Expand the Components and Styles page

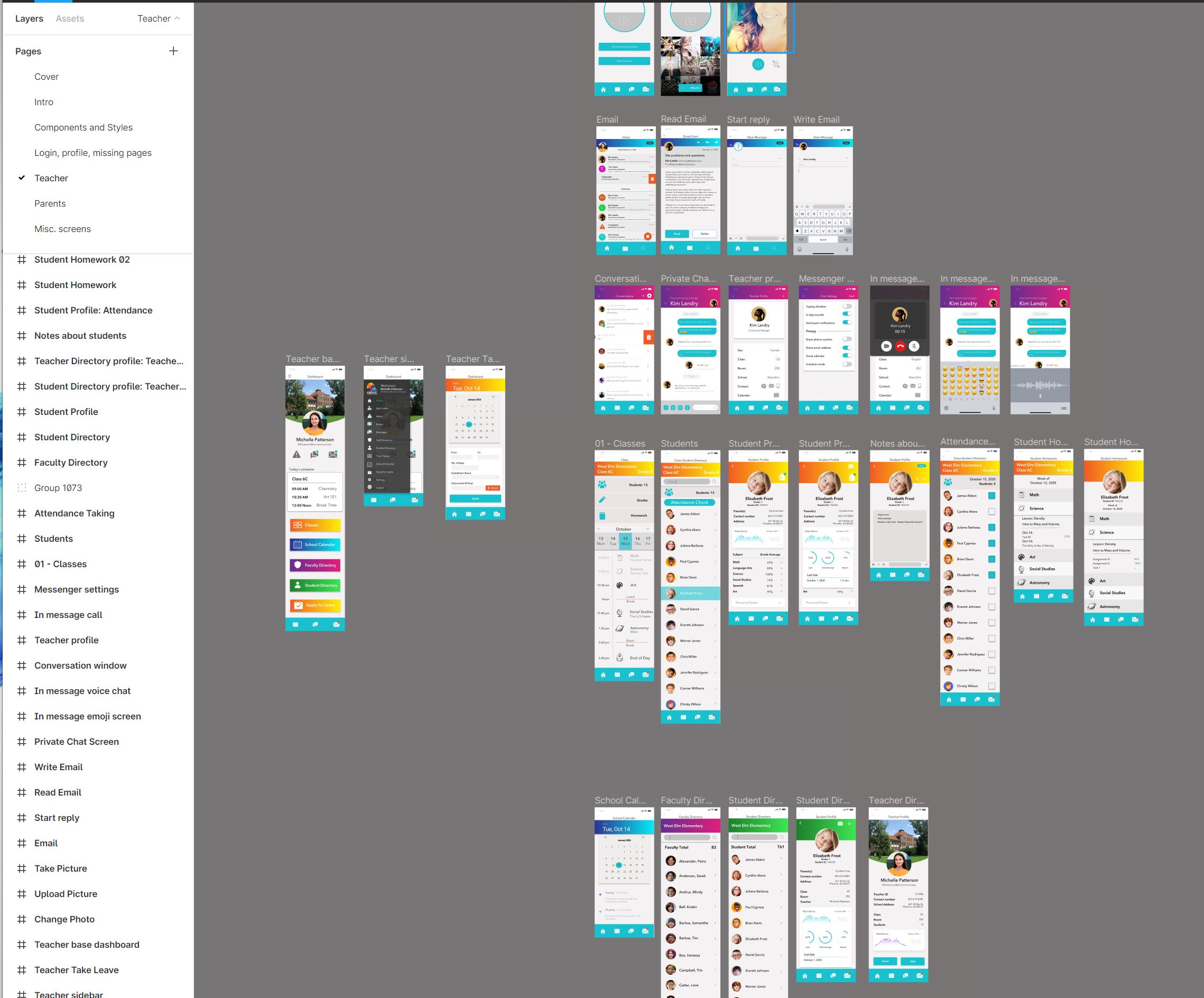(x=84, y=127)
